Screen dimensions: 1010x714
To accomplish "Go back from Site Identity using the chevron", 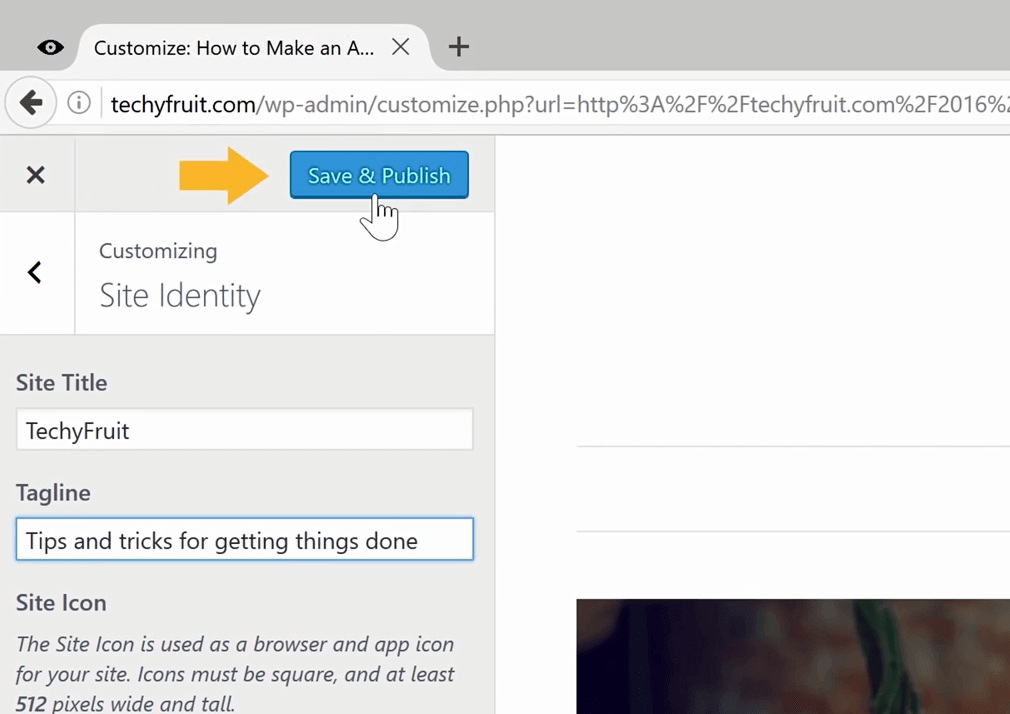I will tap(35, 273).
